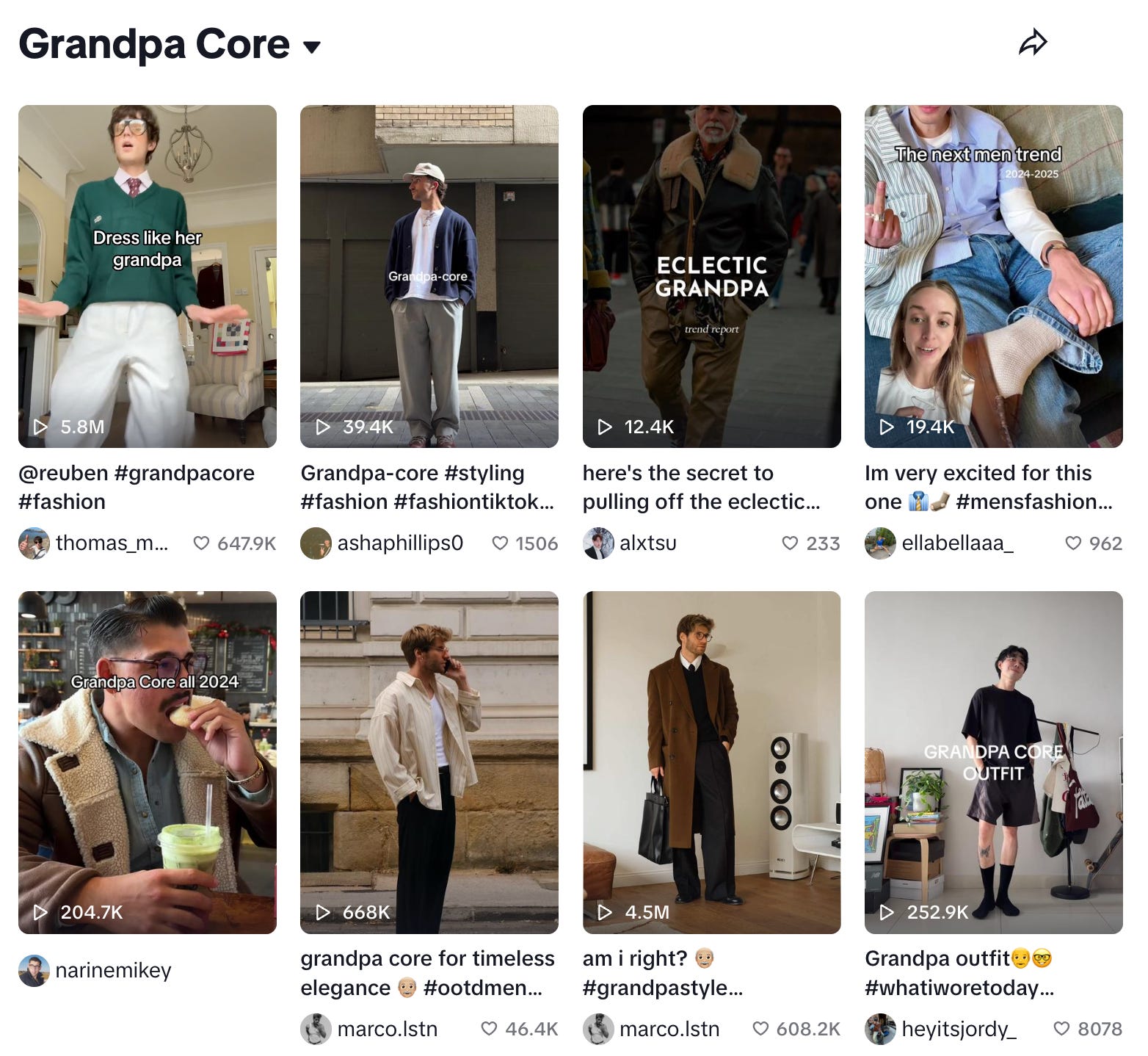Open narinemikey's profile avatar

34,970
